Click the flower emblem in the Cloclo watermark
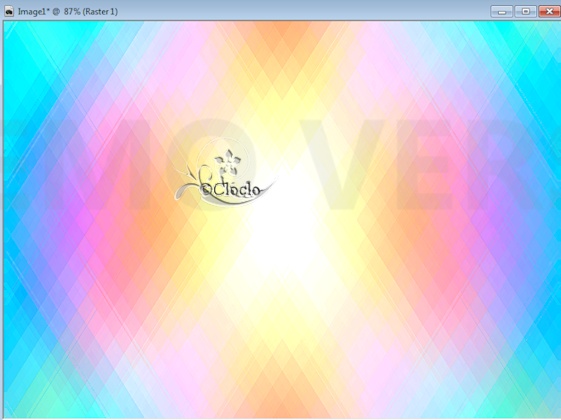This screenshot has height=420, width=561. point(228,162)
